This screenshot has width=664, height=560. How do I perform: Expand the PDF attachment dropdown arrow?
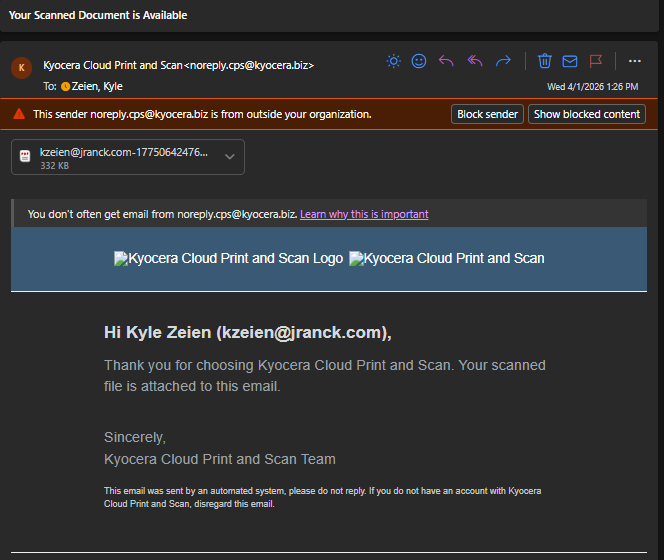click(x=230, y=157)
